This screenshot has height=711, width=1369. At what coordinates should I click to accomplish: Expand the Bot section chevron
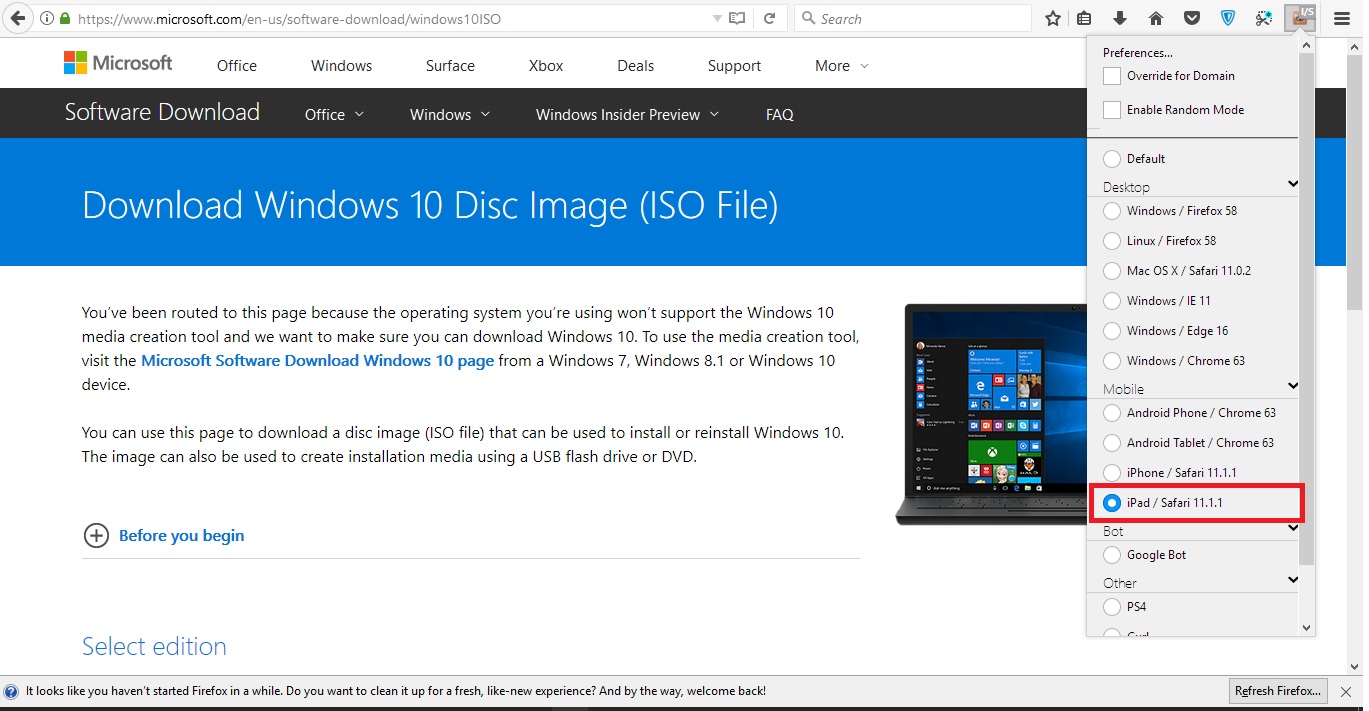tap(1293, 528)
